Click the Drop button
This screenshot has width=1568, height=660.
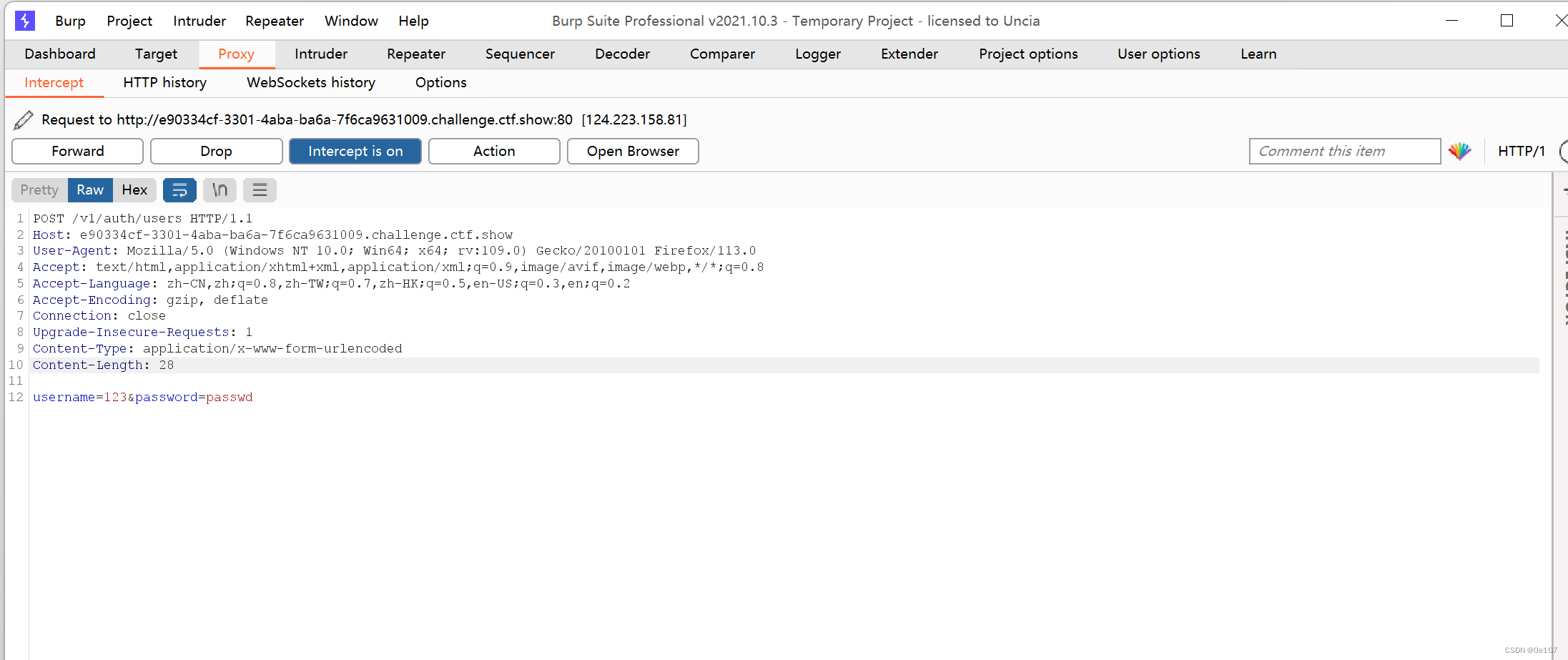coord(216,151)
